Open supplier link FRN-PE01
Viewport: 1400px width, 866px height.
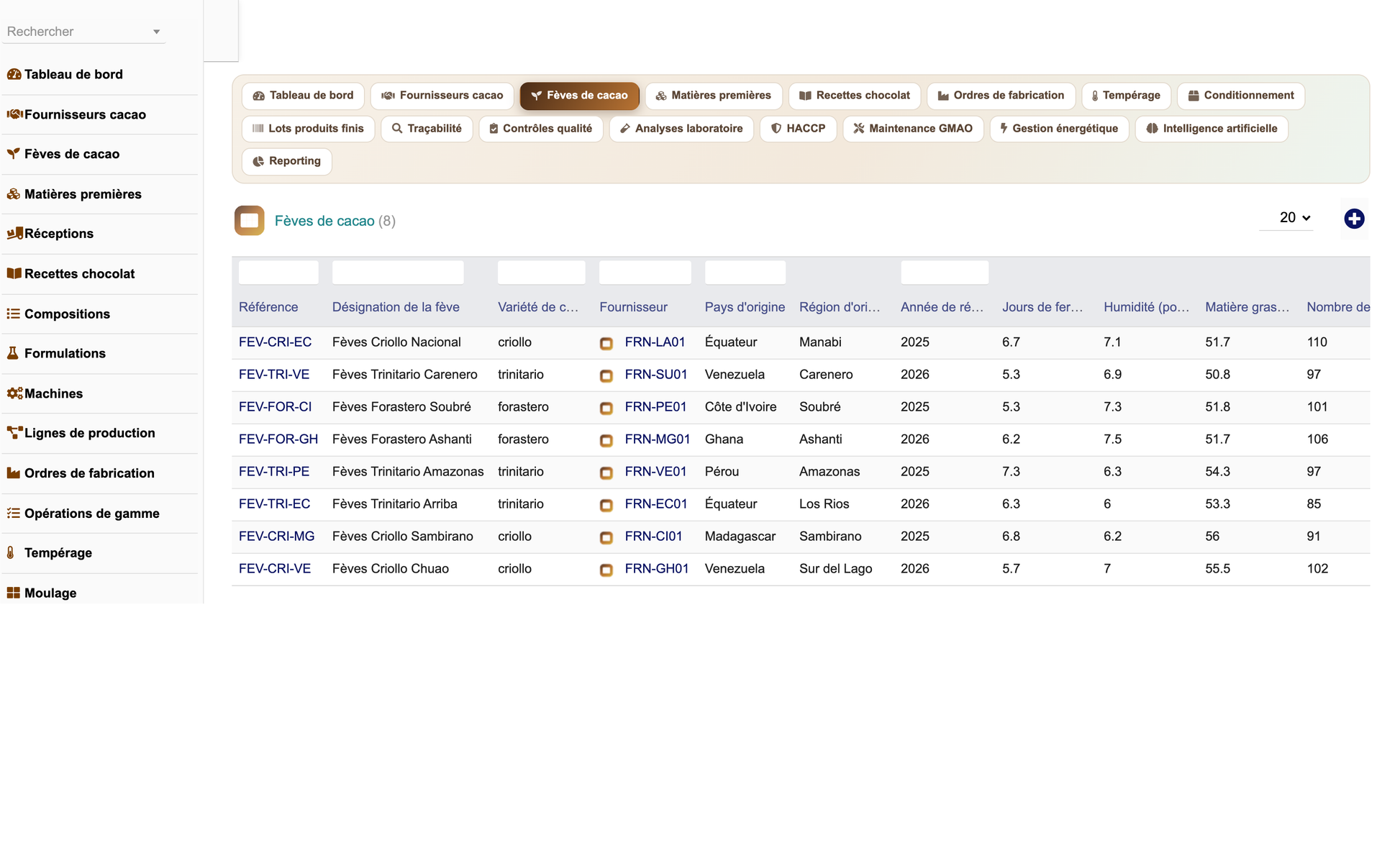655,407
